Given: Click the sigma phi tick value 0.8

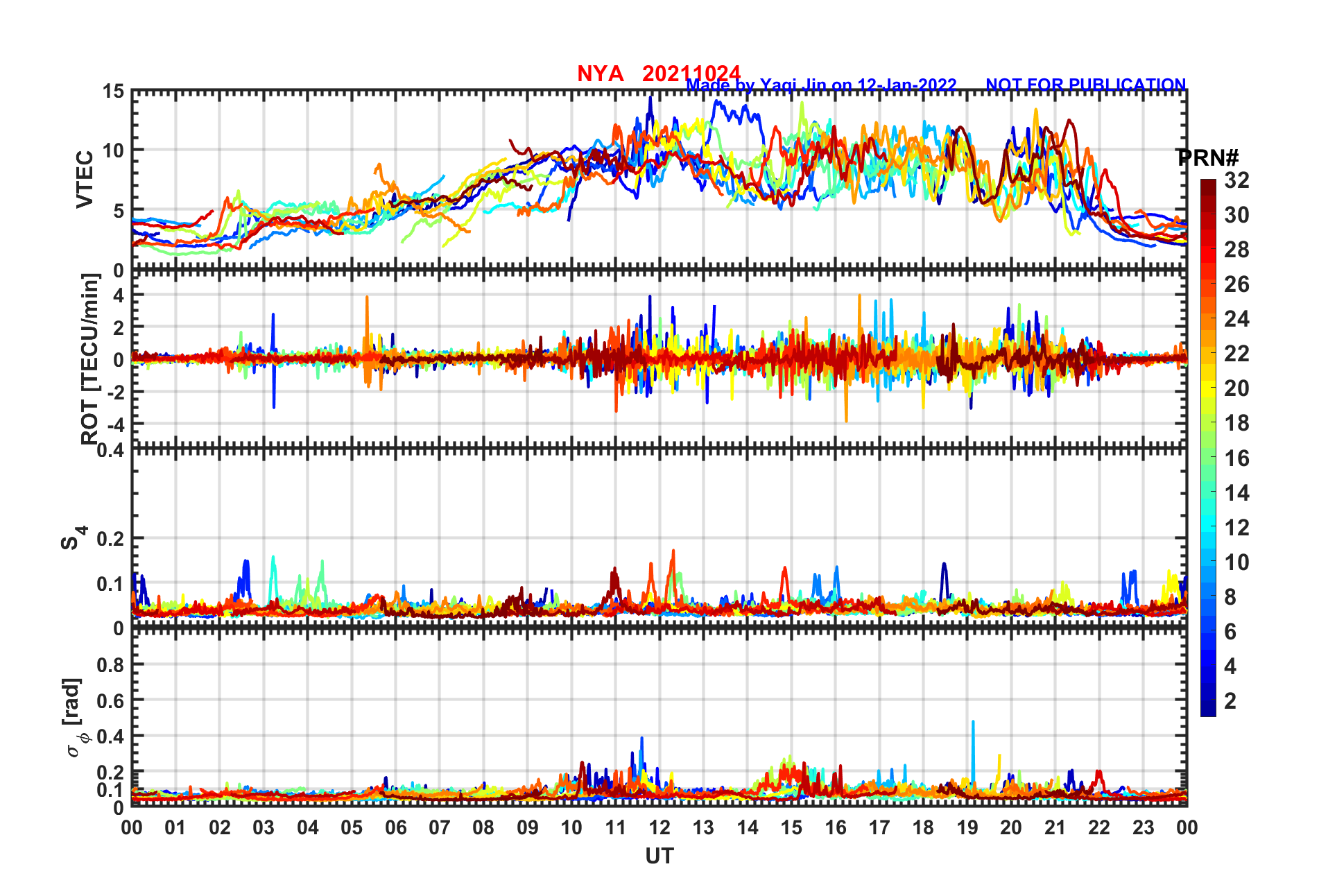Looking at the screenshot, I should tap(111, 664).
